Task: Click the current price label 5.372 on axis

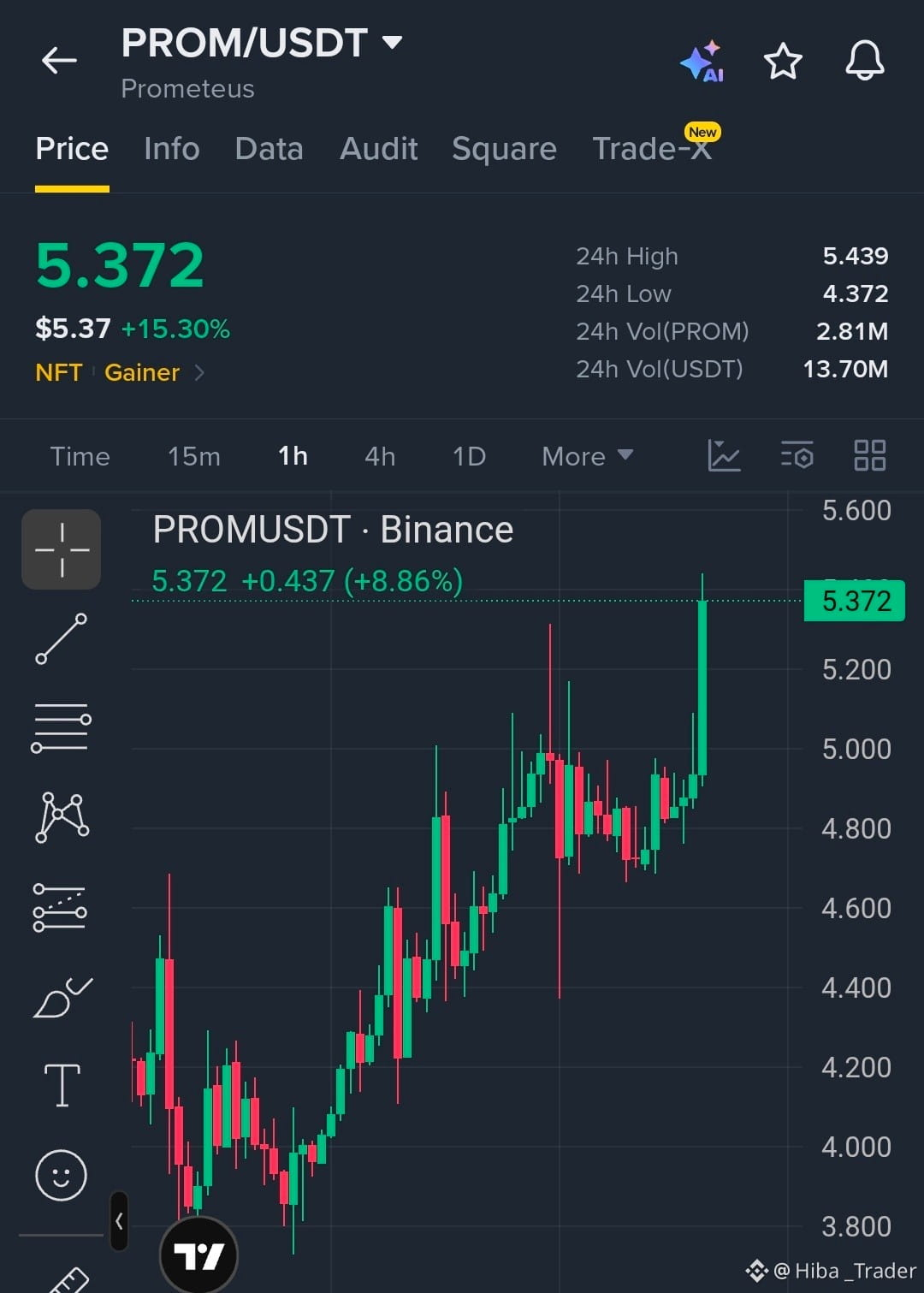Action: 855,601
